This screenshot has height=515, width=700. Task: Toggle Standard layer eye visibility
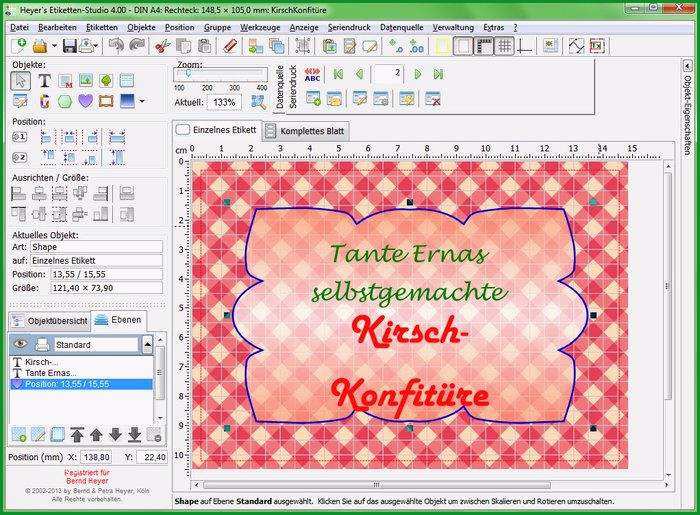click(20, 344)
